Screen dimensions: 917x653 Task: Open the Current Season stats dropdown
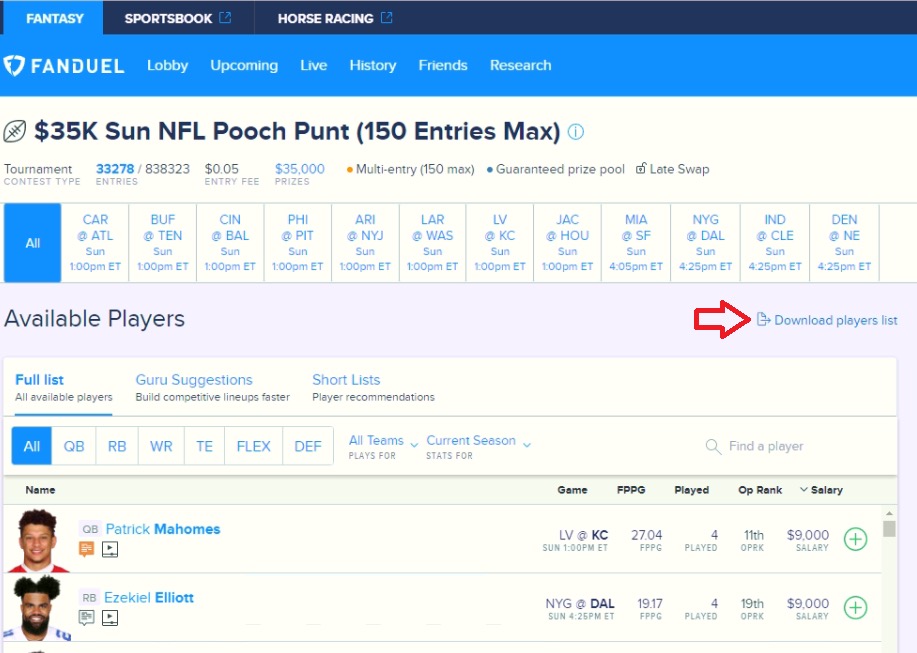pyautogui.click(x=478, y=447)
